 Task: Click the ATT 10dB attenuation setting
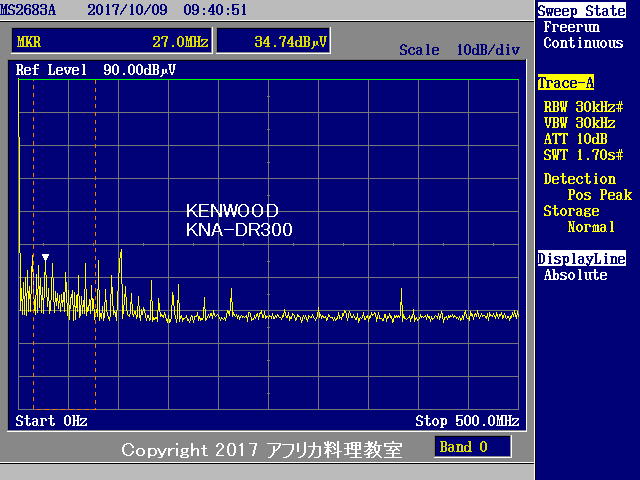576,139
